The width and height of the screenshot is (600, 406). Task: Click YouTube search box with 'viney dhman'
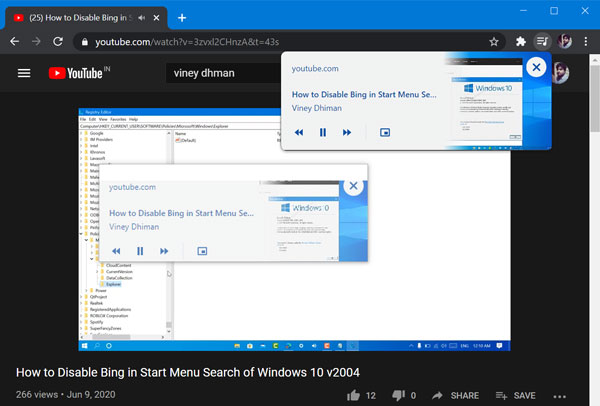pyautogui.click(x=224, y=73)
